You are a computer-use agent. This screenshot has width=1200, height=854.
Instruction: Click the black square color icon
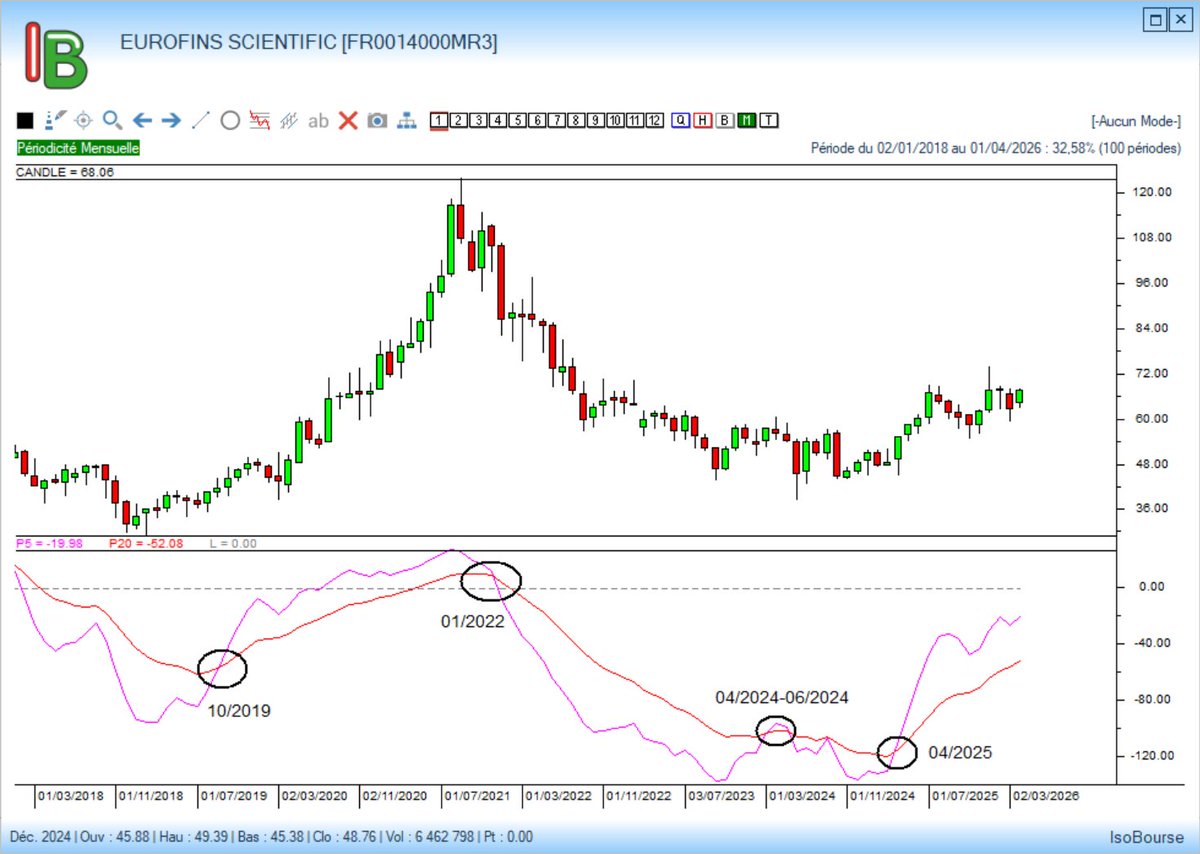pyautogui.click(x=26, y=121)
